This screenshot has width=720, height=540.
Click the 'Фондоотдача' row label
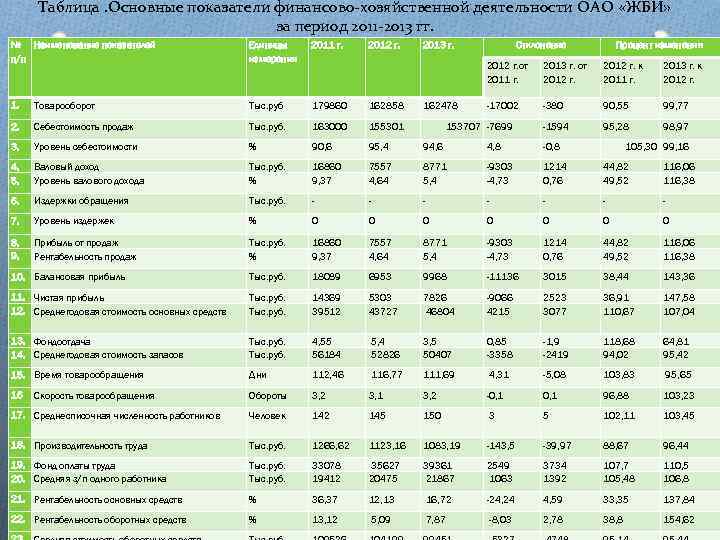[62, 341]
